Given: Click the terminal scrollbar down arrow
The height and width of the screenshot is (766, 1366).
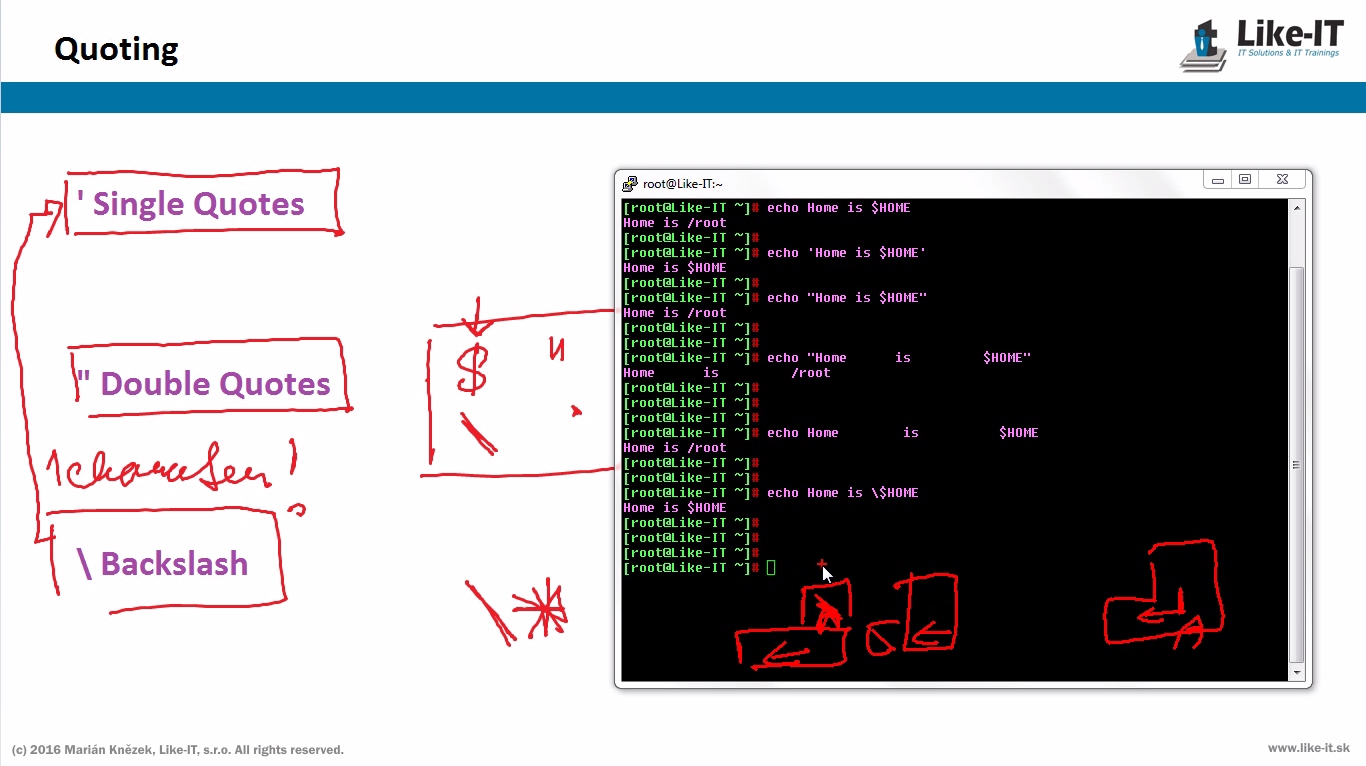Looking at the screenshot, I should click(1297, 674).
